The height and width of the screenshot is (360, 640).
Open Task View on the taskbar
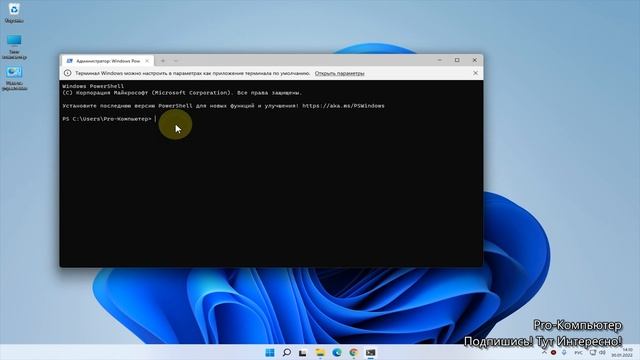tap(302, 352)
